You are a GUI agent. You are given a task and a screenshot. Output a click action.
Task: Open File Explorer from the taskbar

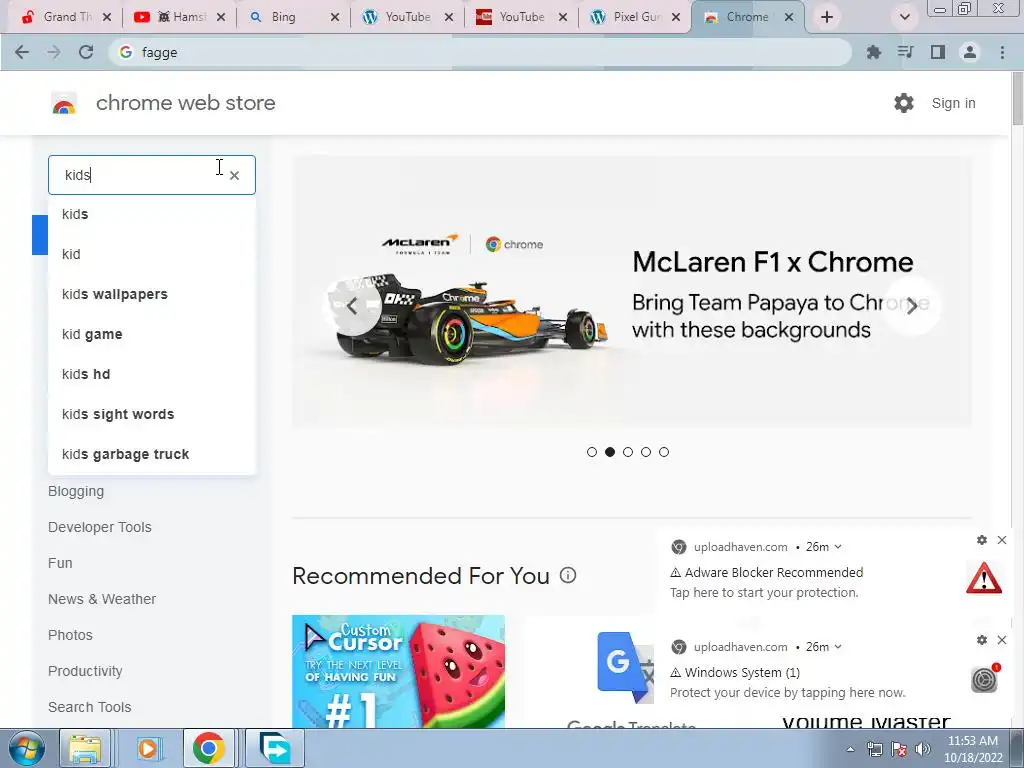pyautogui.click(x=85, y=748)
